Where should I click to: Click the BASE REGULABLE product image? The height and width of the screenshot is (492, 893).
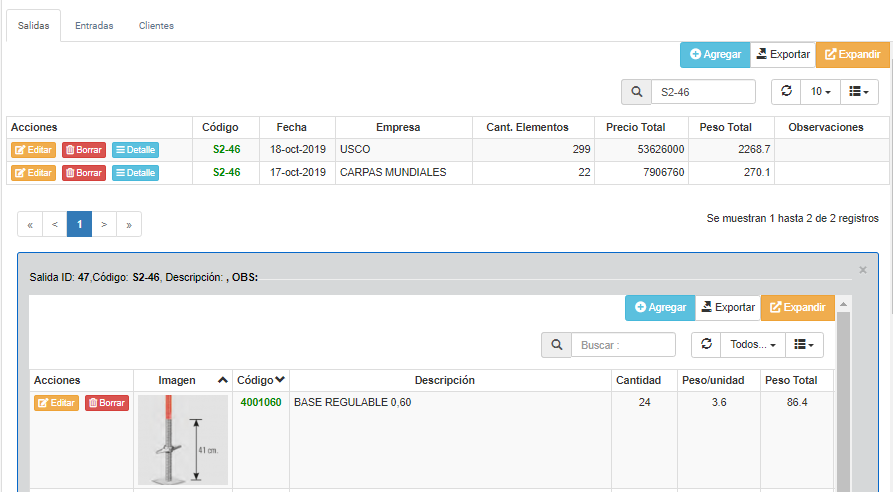pyautogui.click(x=183, y=440)
